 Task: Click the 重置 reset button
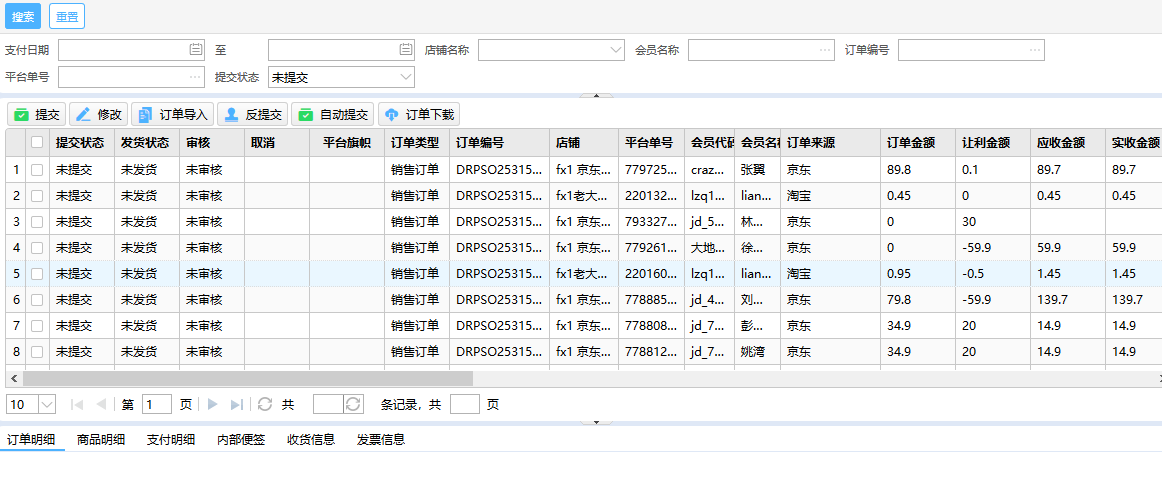[x=67, y=16]
